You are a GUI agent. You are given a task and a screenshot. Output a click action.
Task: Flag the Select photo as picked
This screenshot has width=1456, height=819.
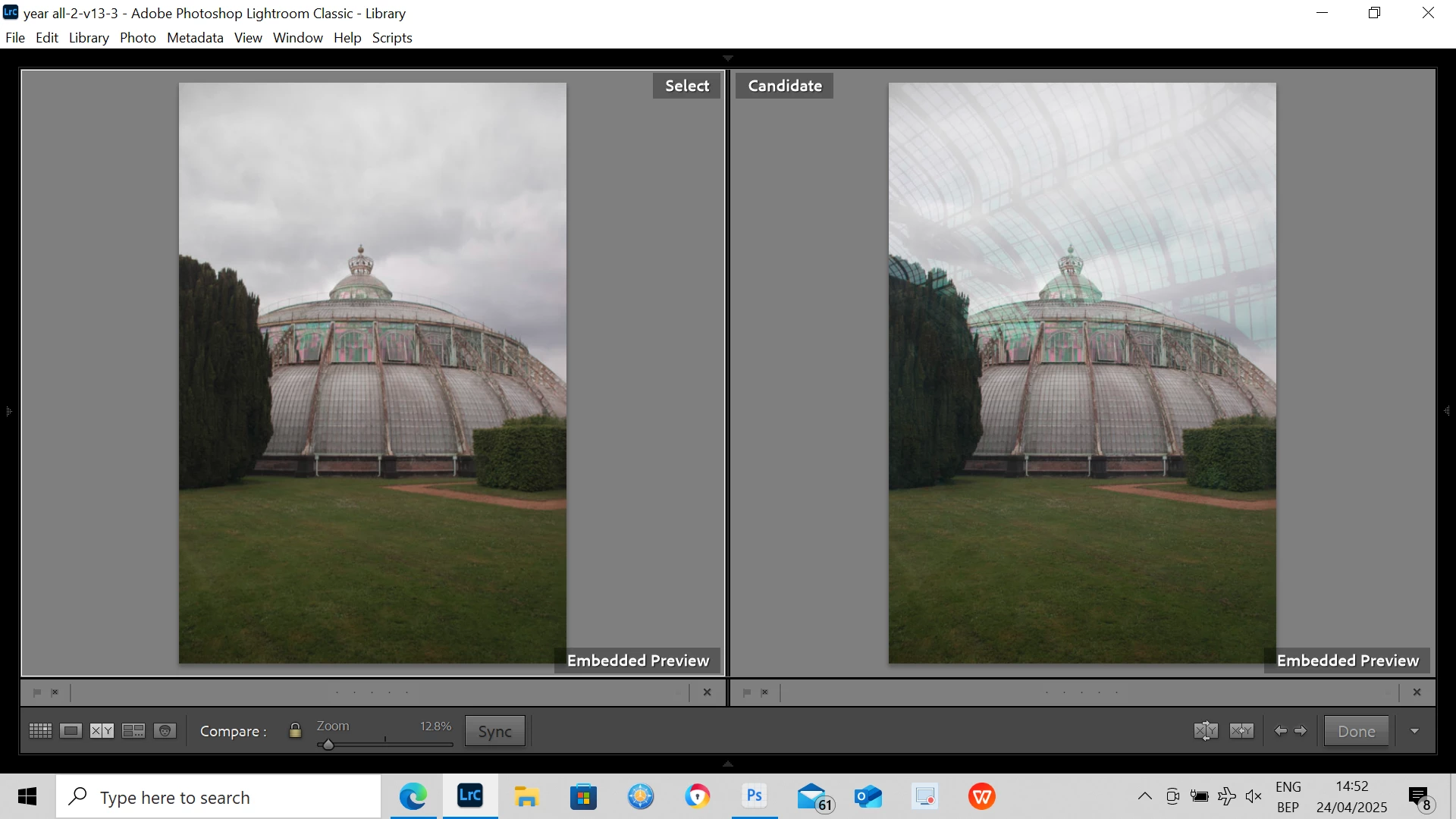point(36,692)
